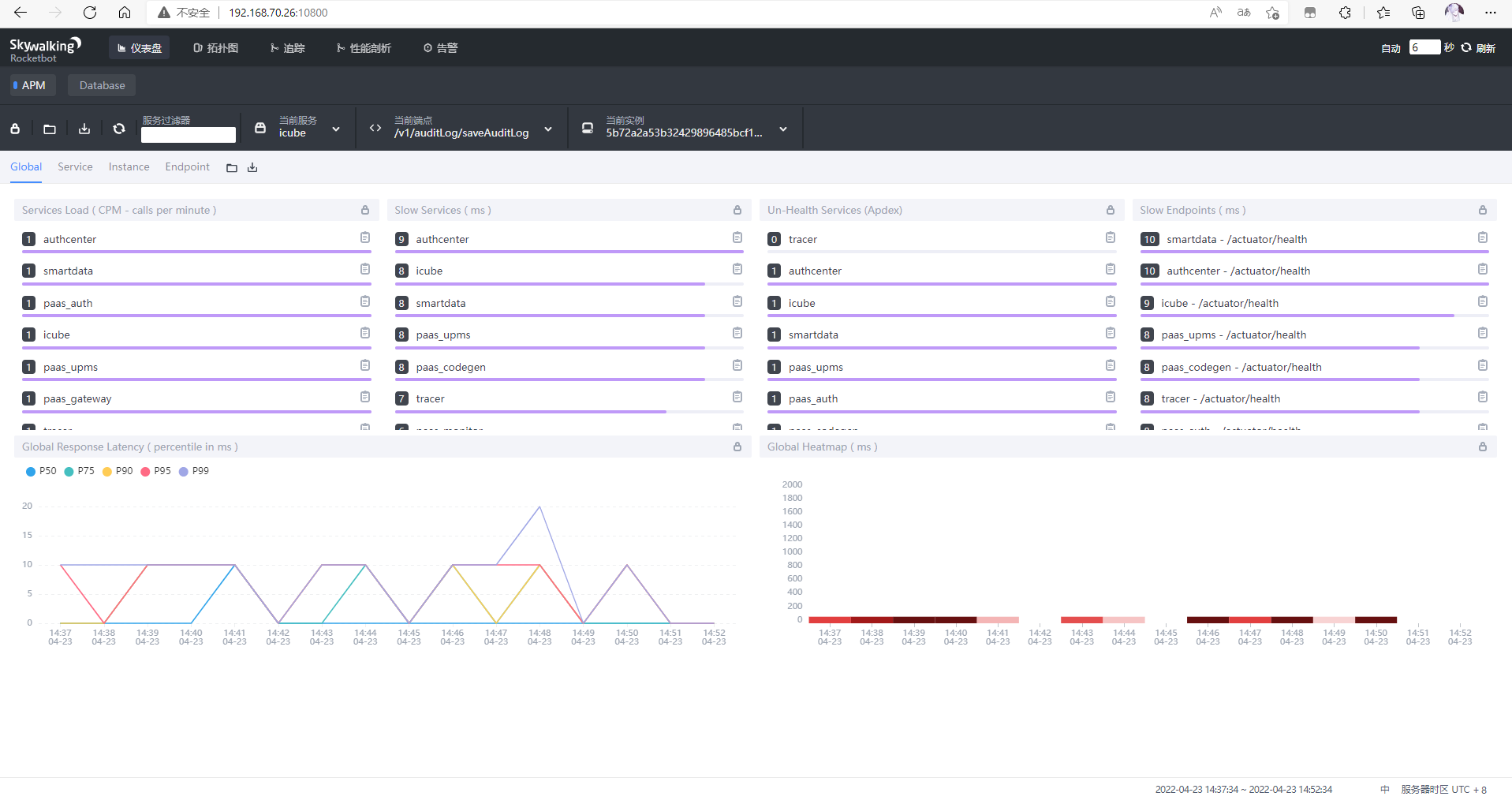Click the browser back arrow
The image size is (1512, 800).
[21, 13]
